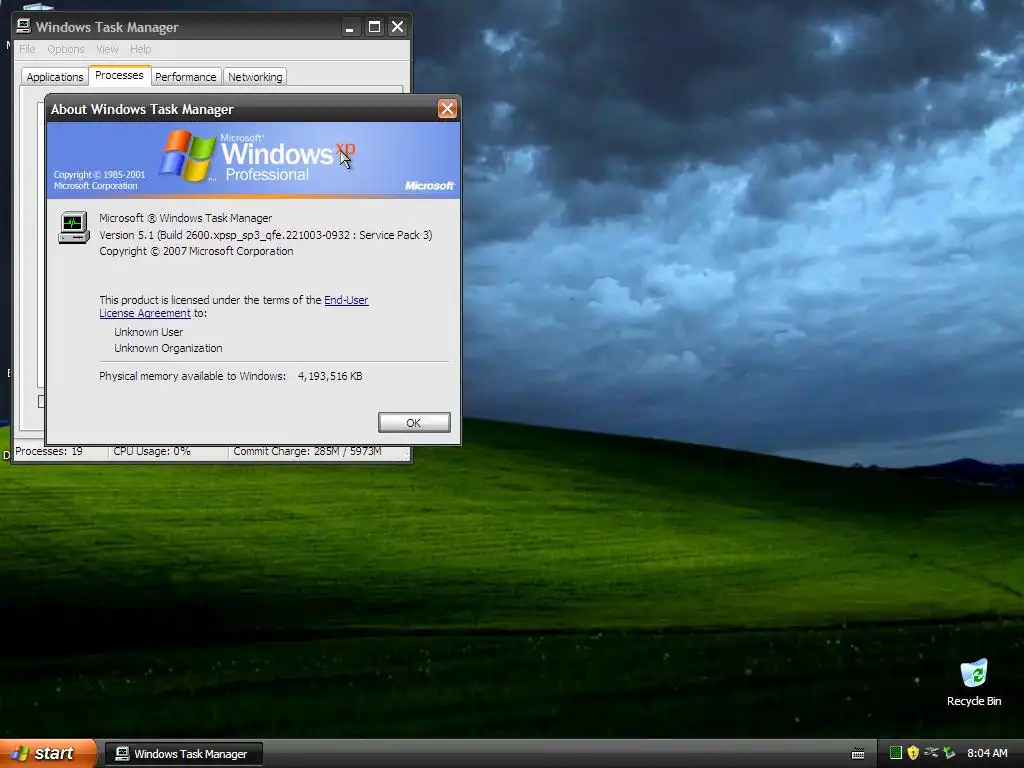The height and width of the screenshot is (768, 1024).
Task: Click OK in the About dialog
Action: [414, 423]
